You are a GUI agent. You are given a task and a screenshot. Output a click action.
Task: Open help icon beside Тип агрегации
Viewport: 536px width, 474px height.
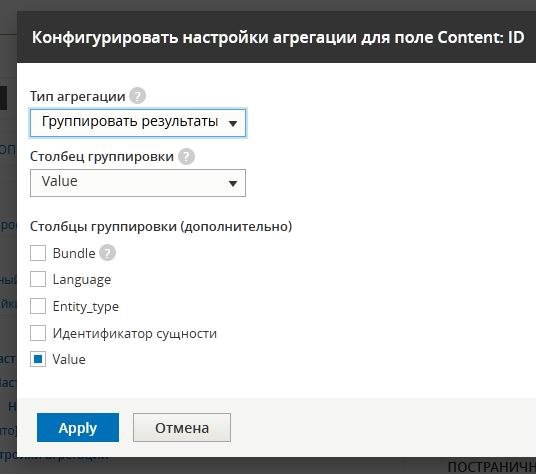138,96
